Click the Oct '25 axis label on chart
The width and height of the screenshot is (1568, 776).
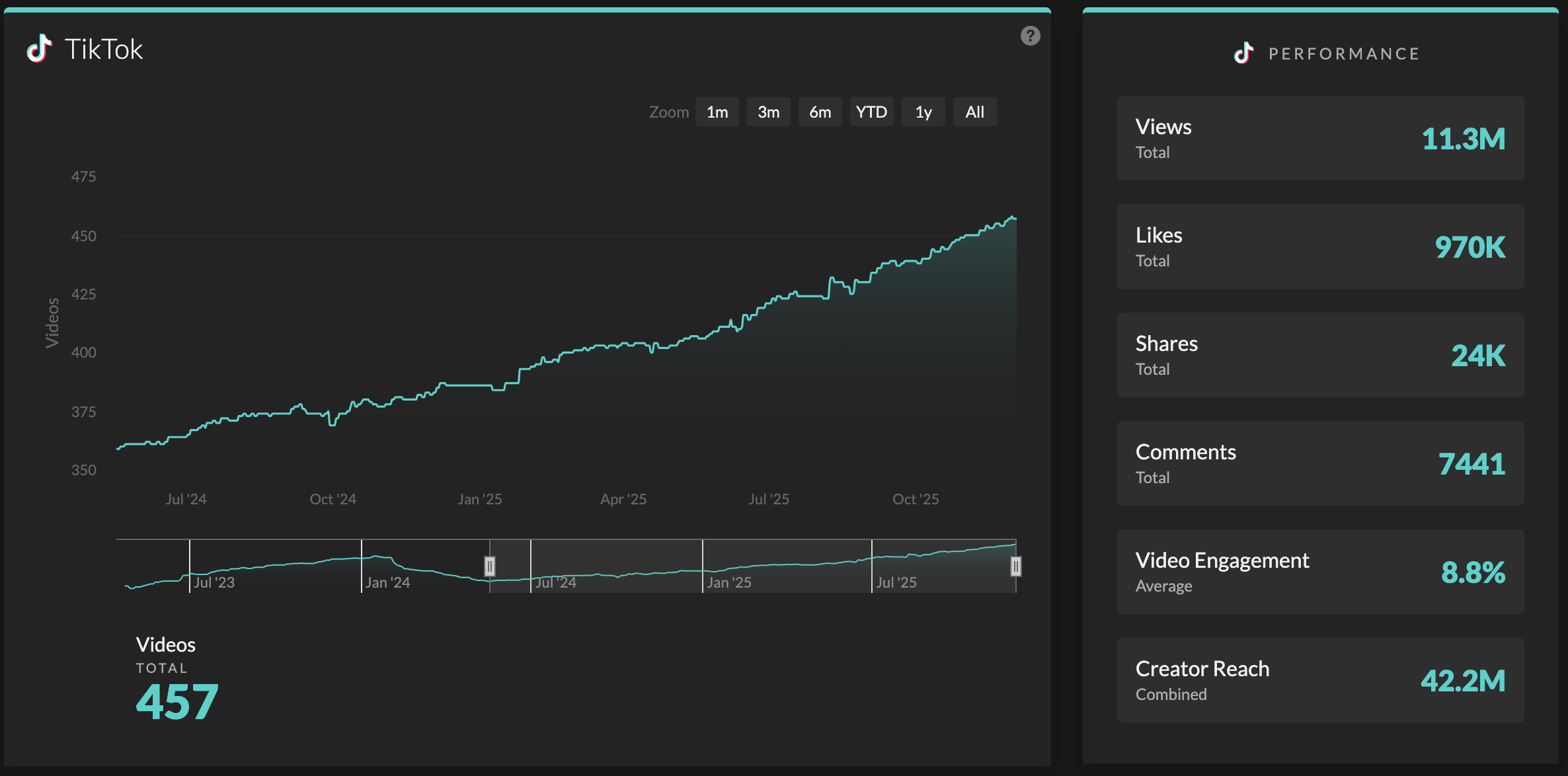tap(916, 499)
